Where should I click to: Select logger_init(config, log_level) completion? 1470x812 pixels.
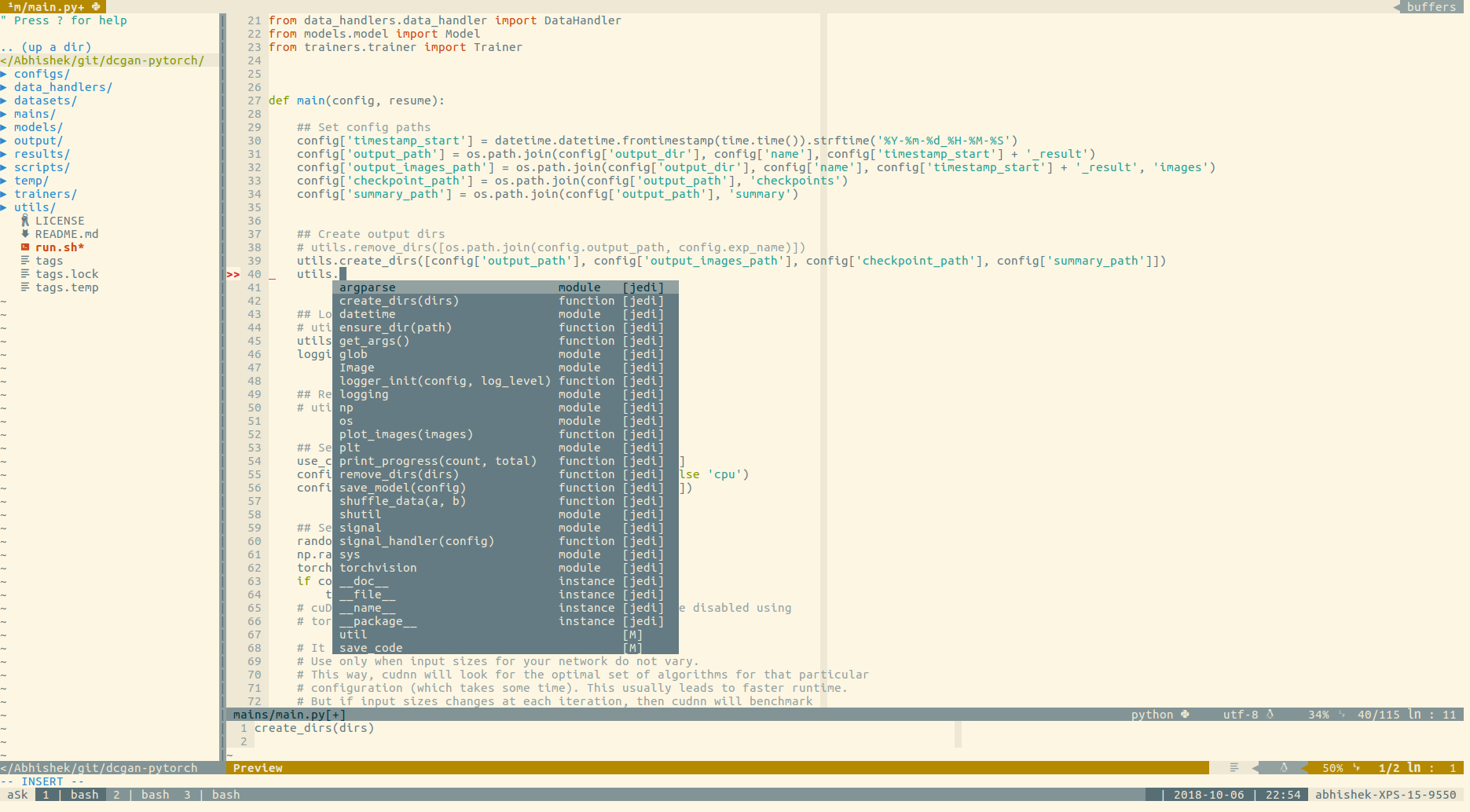(505, 381)
